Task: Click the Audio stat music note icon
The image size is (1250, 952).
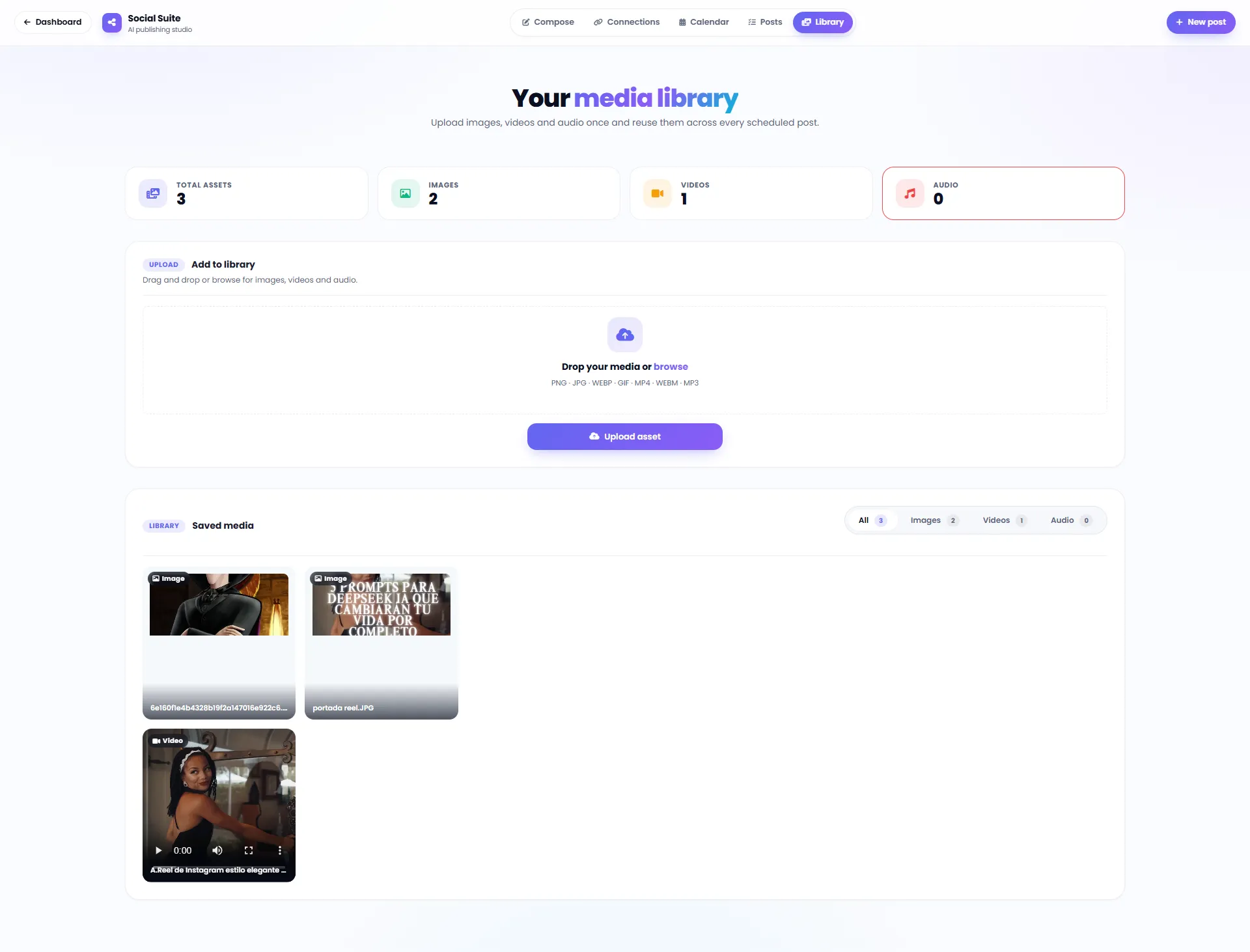Action: 910,193
